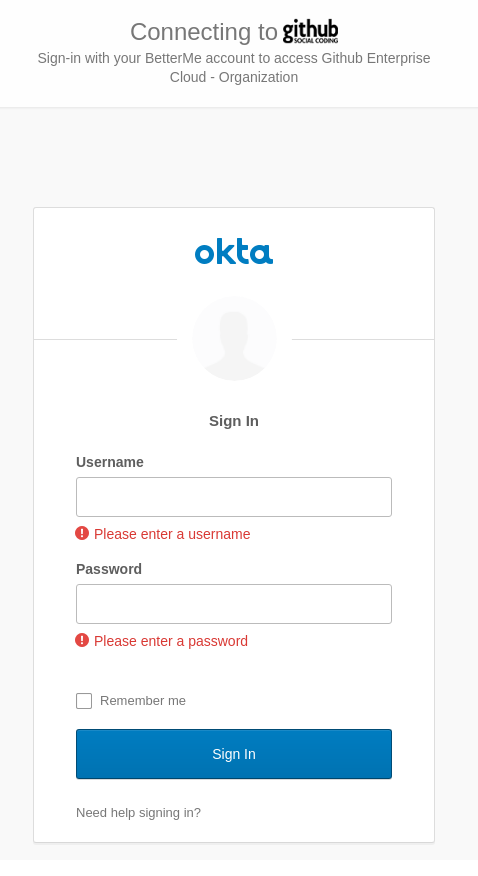The image size is (478, 876).
Task: Click the 'Connecting to' header text
Action: tap(204, 32)
